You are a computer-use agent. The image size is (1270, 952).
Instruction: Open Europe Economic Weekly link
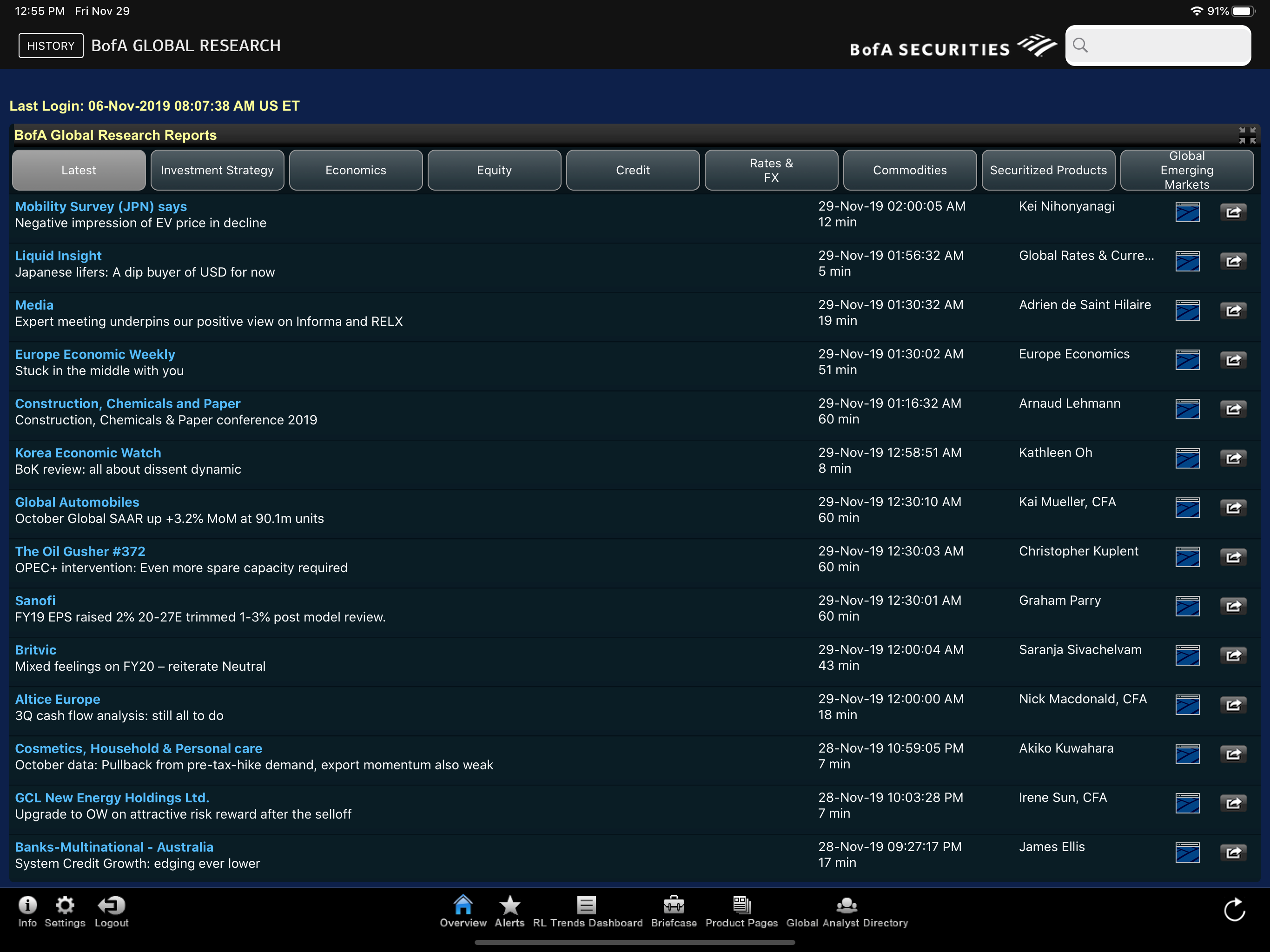[x=95, y=355]
